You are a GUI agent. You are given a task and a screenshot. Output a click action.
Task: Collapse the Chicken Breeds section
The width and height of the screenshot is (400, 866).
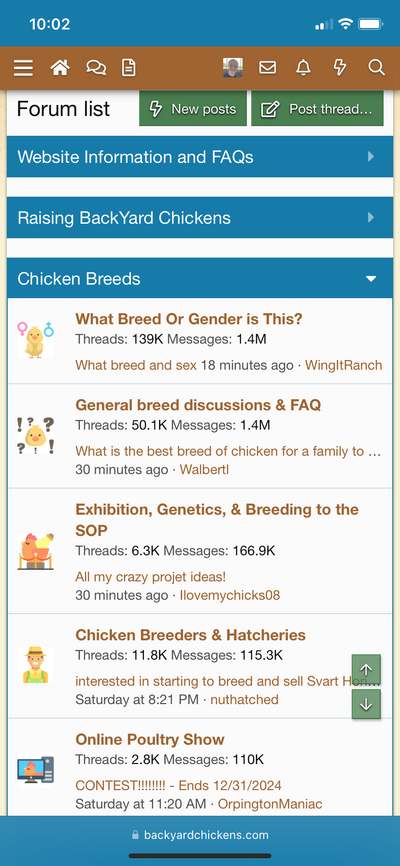coord(371,278)
